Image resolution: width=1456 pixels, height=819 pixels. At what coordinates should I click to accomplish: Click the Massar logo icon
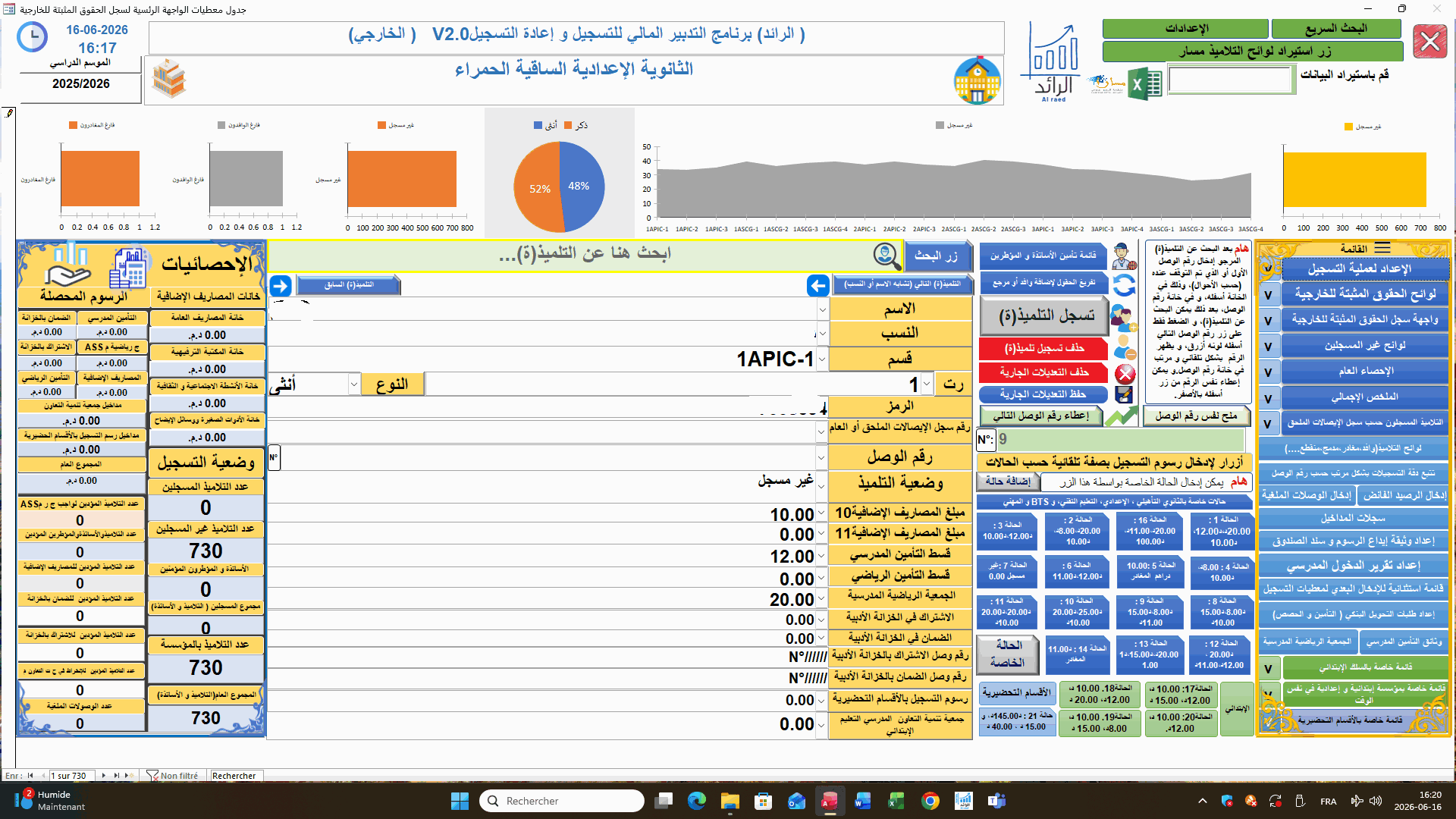[x=1106, y=84]
